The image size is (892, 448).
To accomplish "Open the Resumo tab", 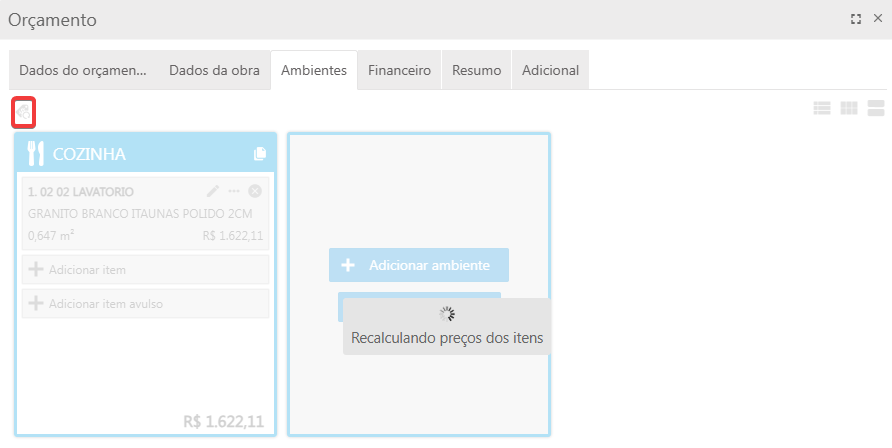I will (476, 71).
